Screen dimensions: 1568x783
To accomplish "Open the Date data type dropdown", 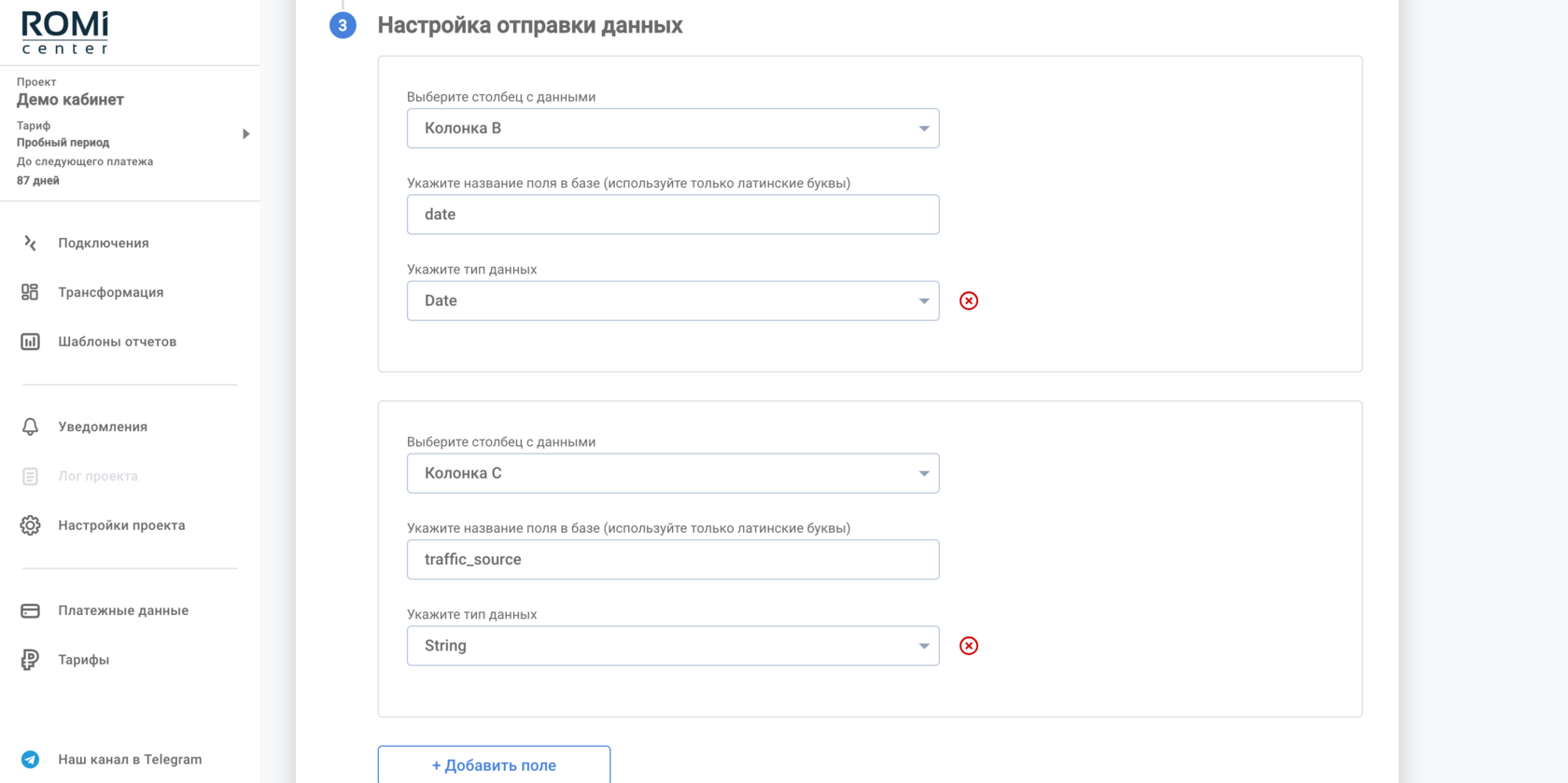I will (x=673, y=301).
